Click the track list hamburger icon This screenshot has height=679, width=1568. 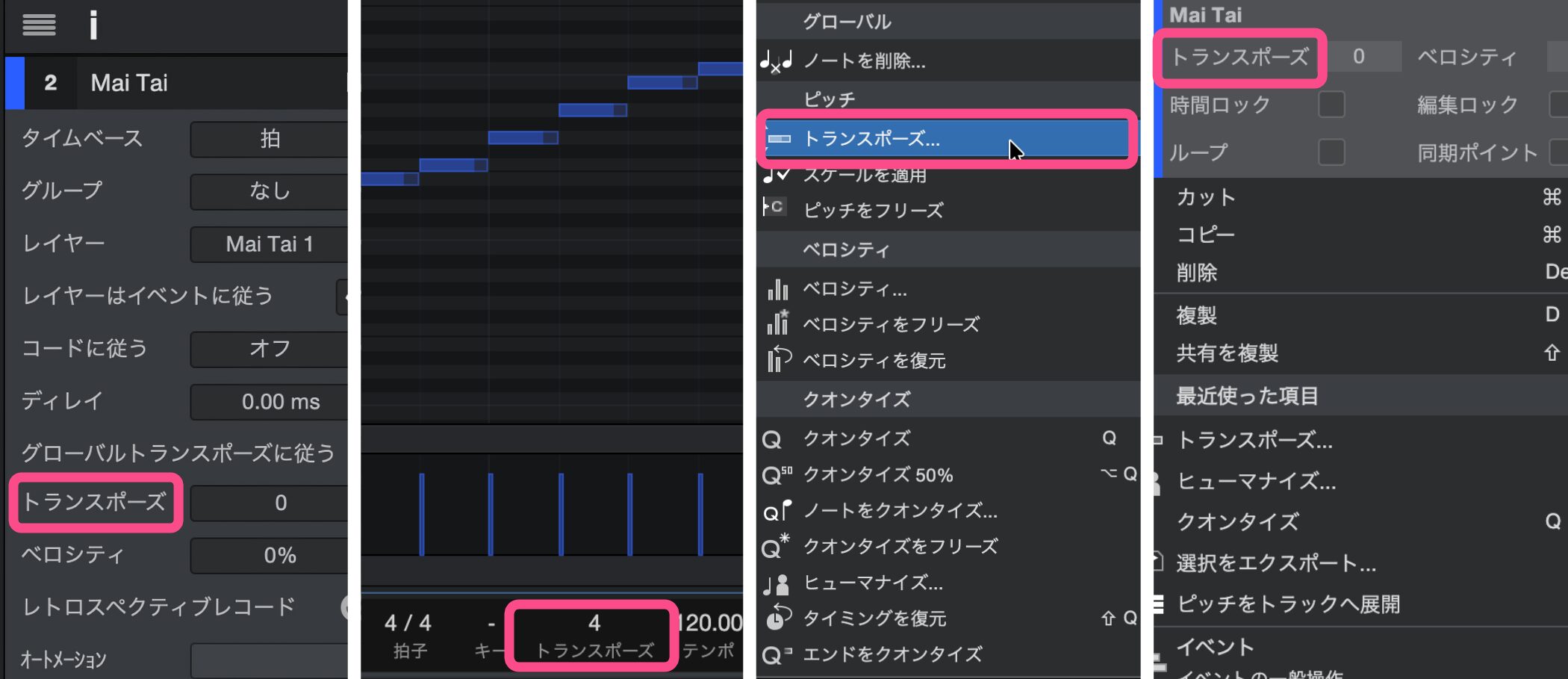pyautogui.click(x=39, y=25)
